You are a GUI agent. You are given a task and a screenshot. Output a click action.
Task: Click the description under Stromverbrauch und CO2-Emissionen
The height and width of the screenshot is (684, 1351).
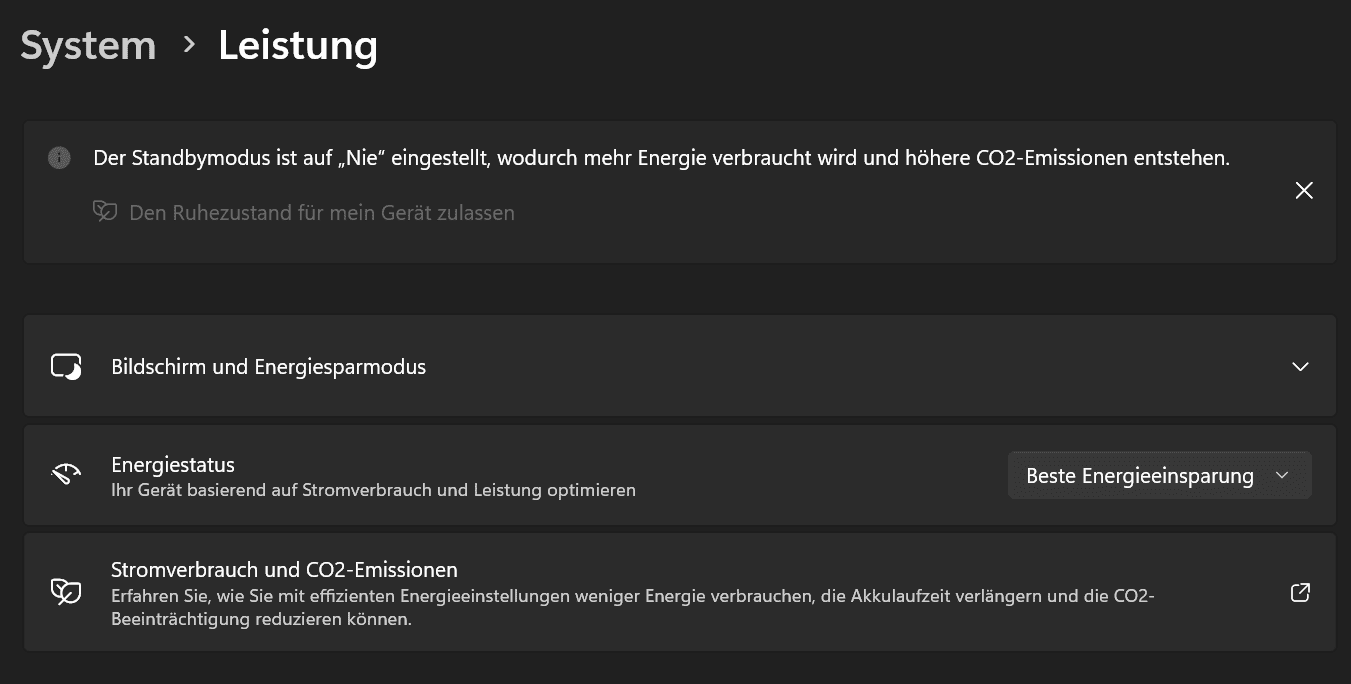coord(633,608)
